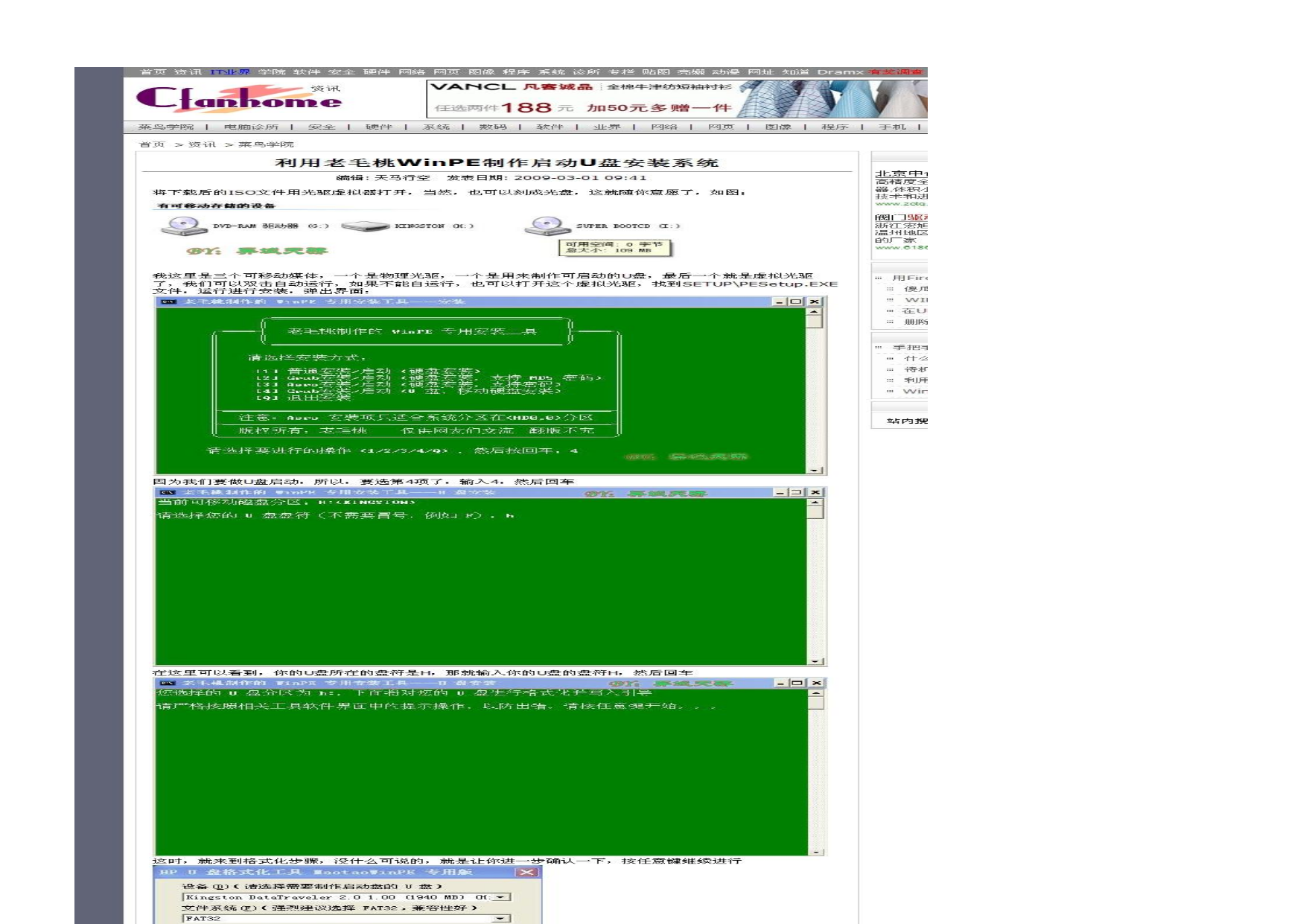Open 专栏 in the top navigation bar
Image resolution: width=1306 pixels, height=924 pixels.
[x=621, y=72]
